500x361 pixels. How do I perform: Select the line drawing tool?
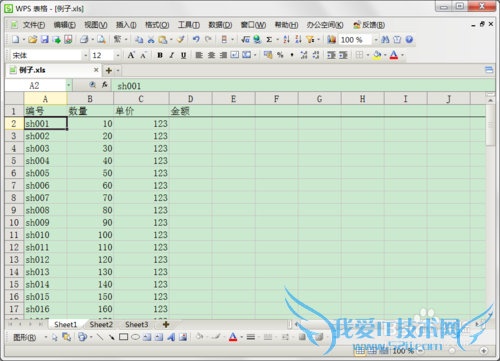click(x=100, y=337)
